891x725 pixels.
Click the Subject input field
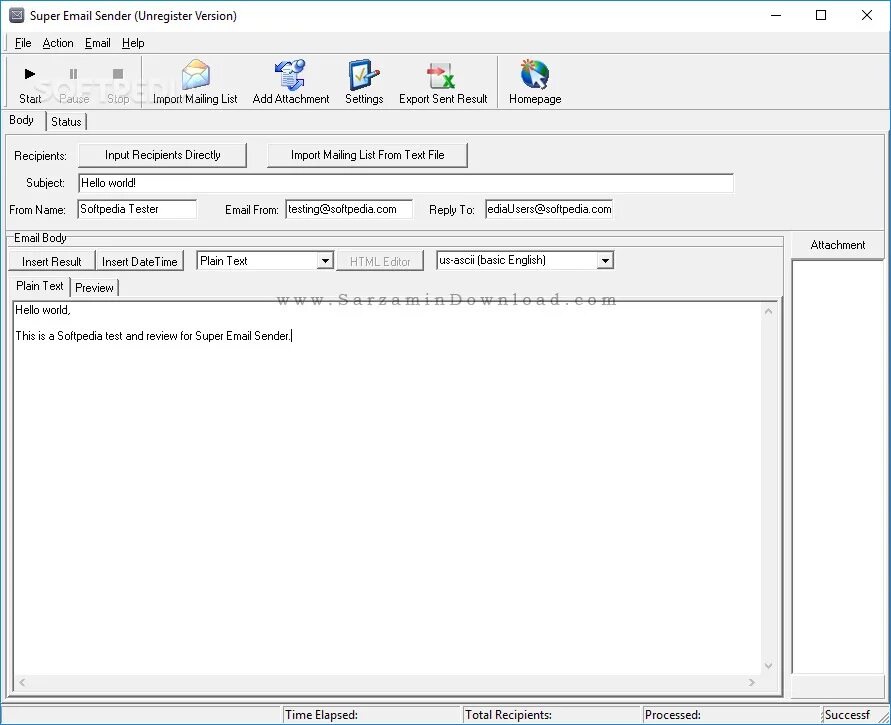tap(406, 183)
